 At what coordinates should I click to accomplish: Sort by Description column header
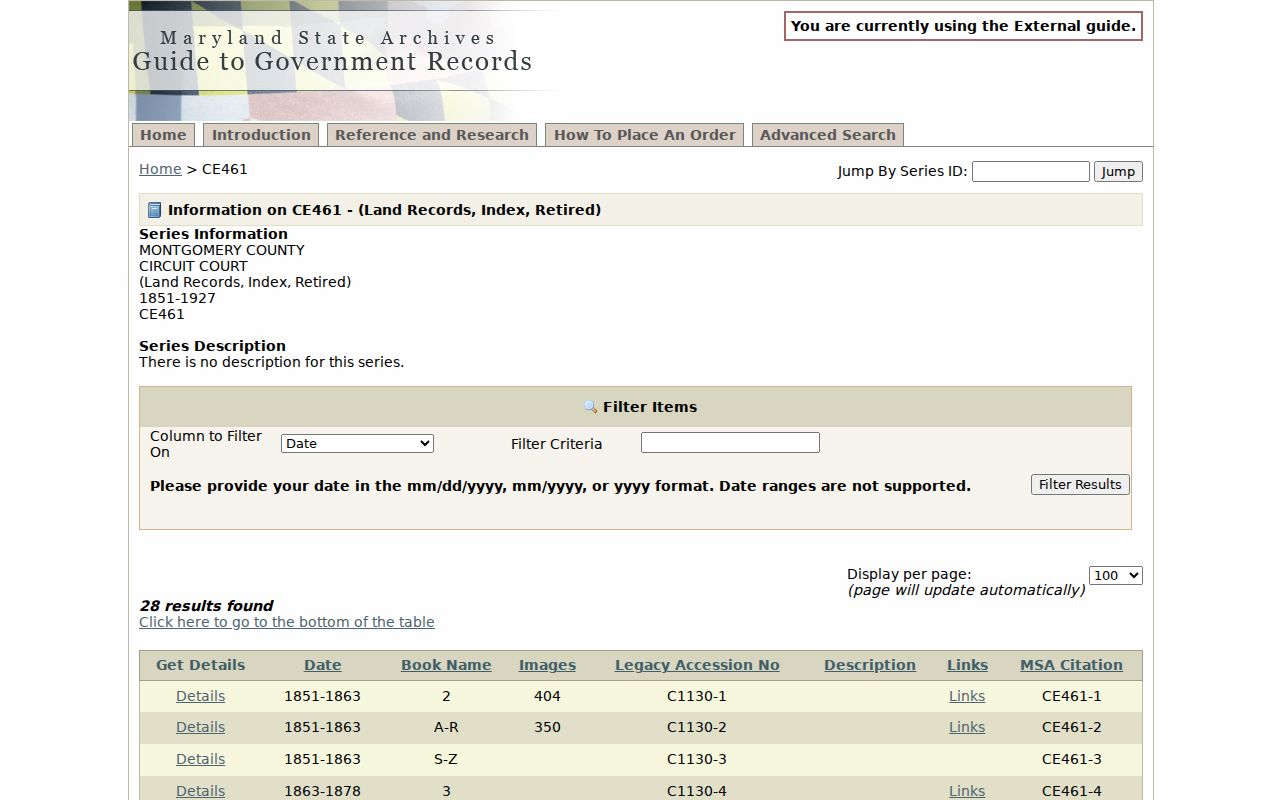coord(870,665)
